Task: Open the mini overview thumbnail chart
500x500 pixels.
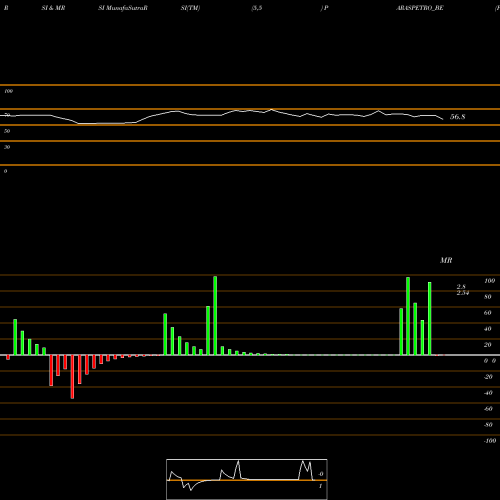Action: (247, 479)
